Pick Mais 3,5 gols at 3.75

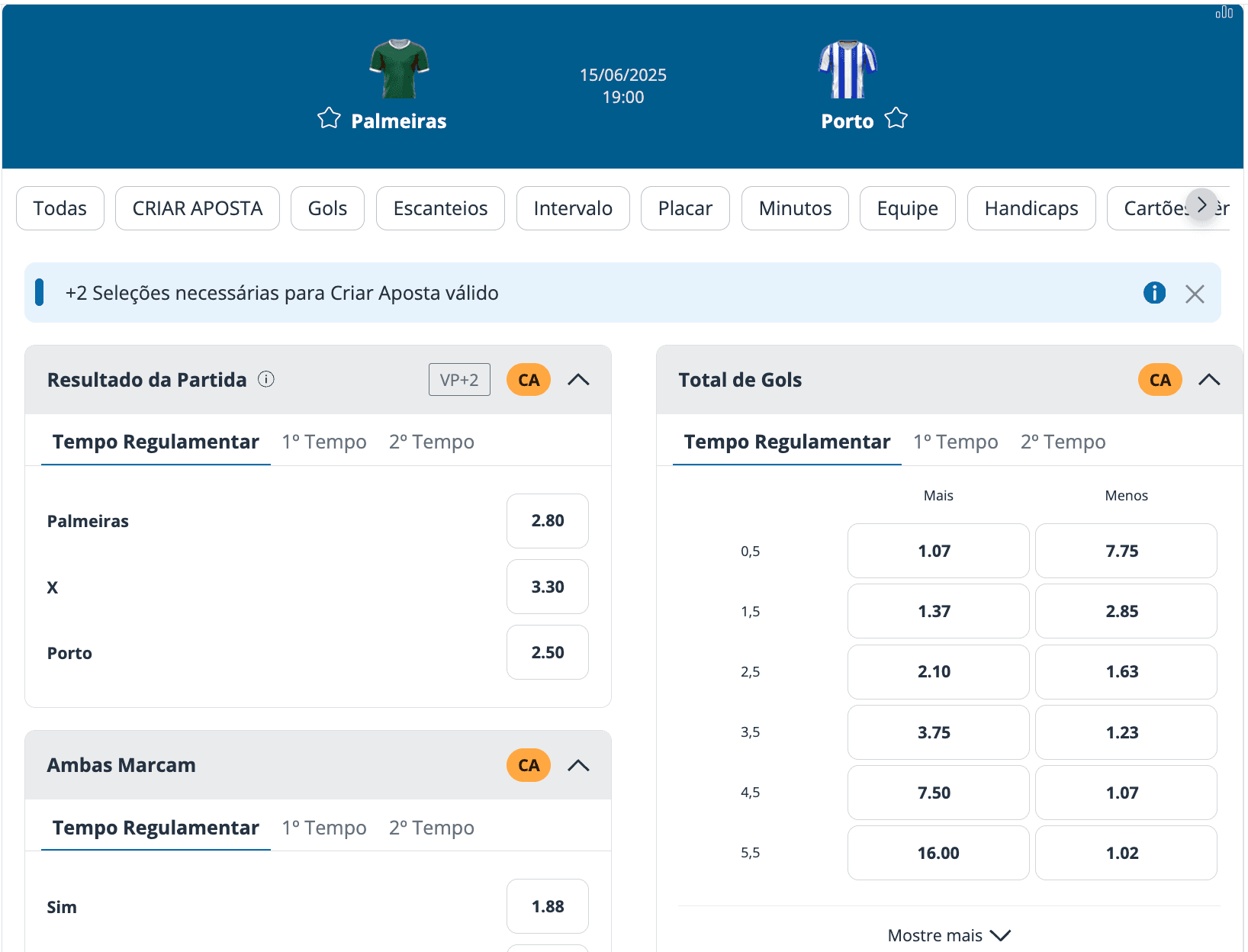pyautogui.click(x=938, y=732)
